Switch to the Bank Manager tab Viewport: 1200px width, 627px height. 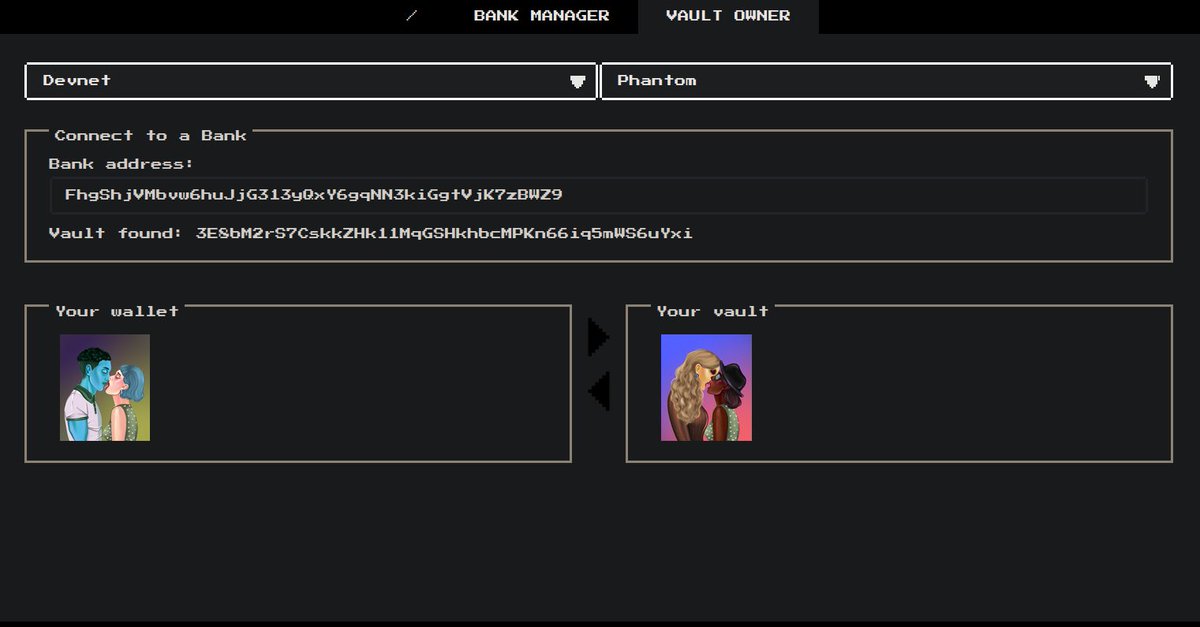pos(541,16)
